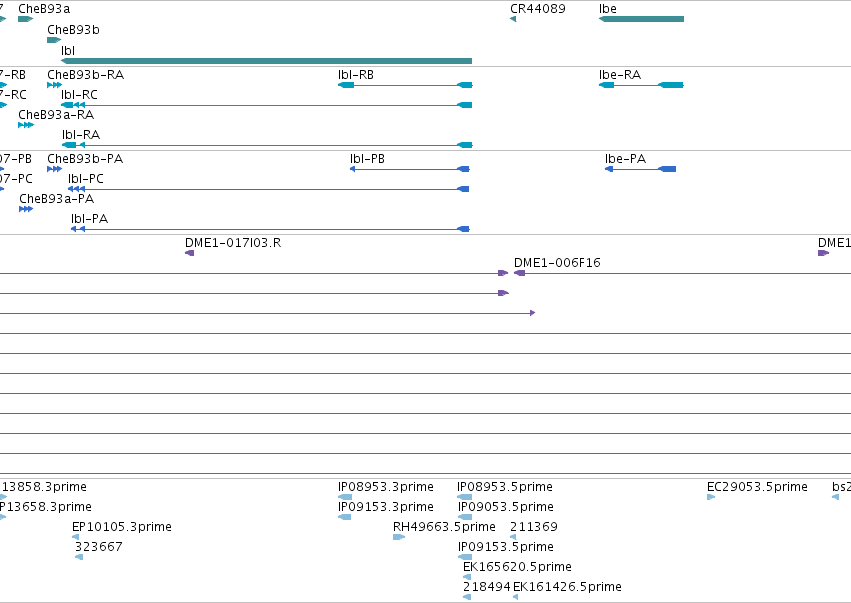Select the lbl-RB transcript feature

(405, 85)
